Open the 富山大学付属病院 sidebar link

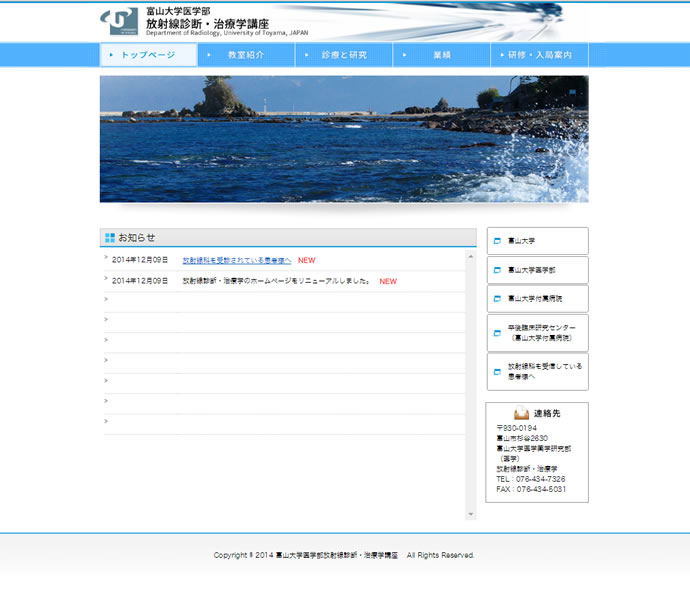tap(538, 298)
